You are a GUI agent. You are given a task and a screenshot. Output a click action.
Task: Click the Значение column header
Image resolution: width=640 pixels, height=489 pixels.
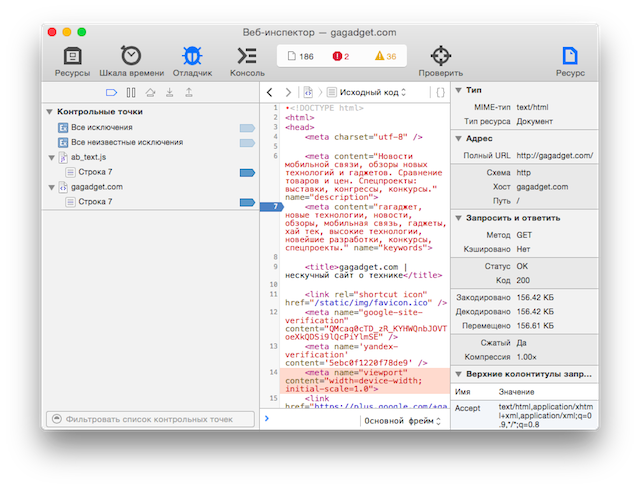(x=516, y=392)
